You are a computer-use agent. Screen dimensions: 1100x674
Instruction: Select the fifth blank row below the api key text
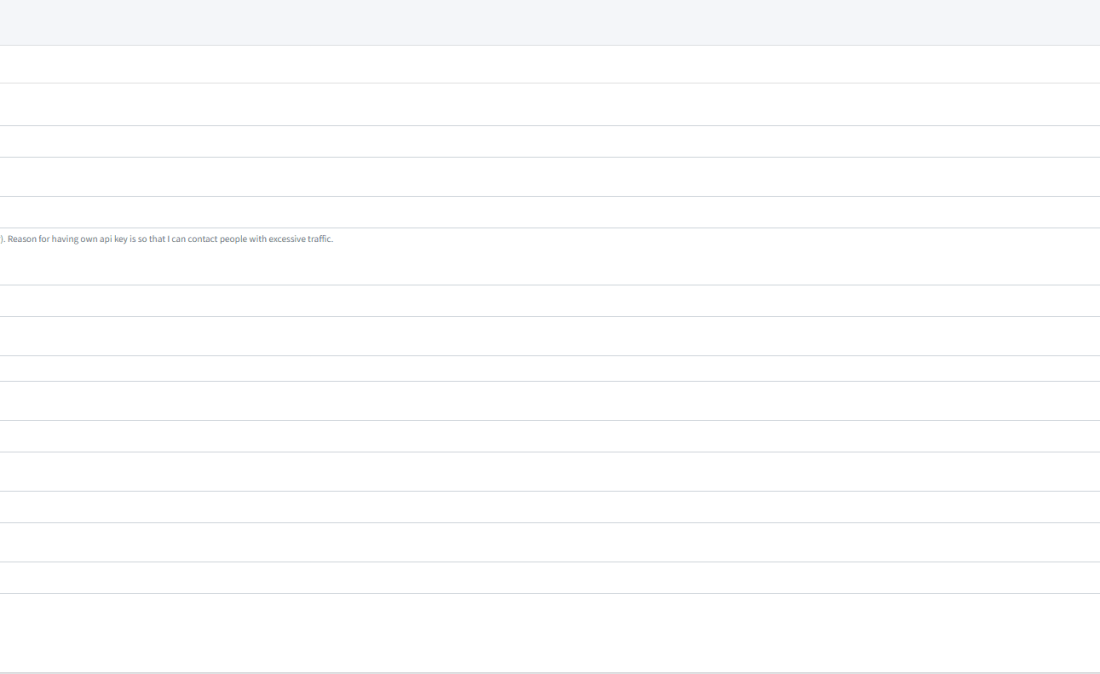550,436
